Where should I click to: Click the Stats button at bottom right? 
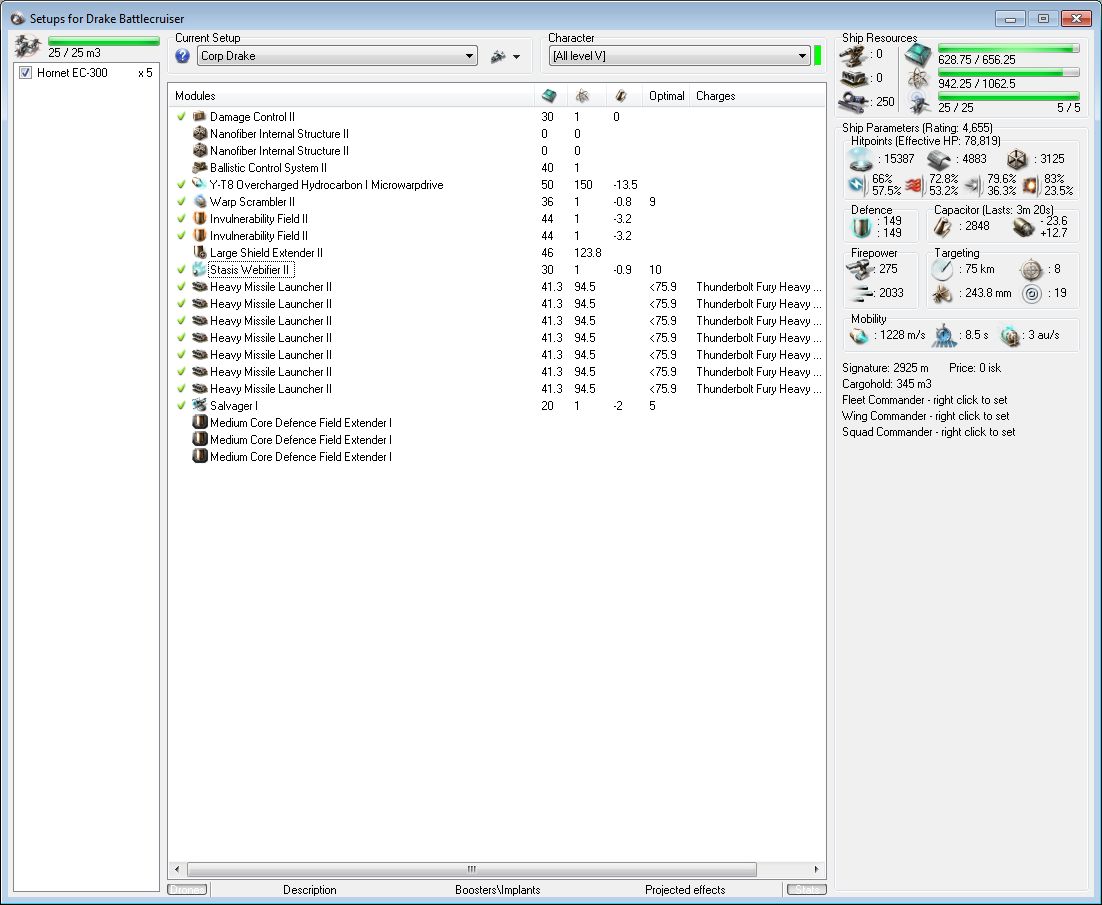[x=806, y=890]
